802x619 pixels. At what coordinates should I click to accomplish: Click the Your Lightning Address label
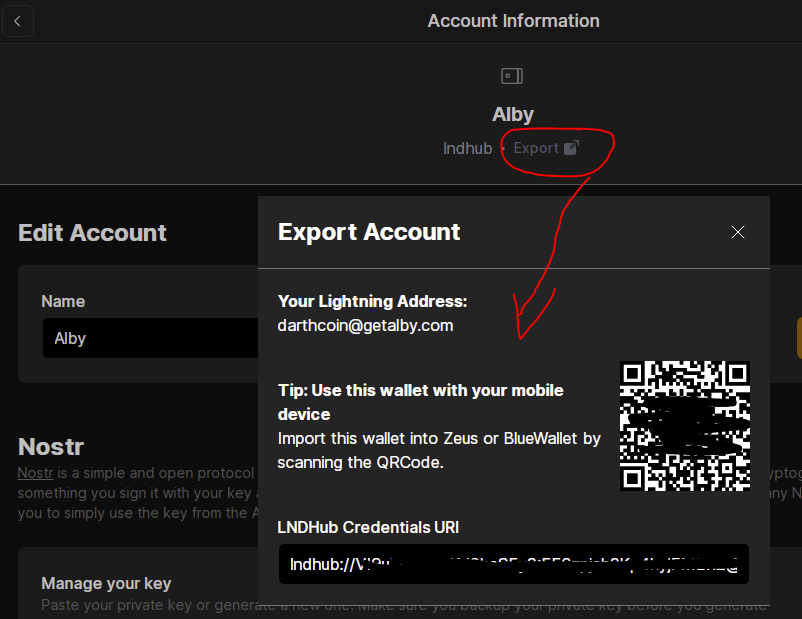pos(372,301)
